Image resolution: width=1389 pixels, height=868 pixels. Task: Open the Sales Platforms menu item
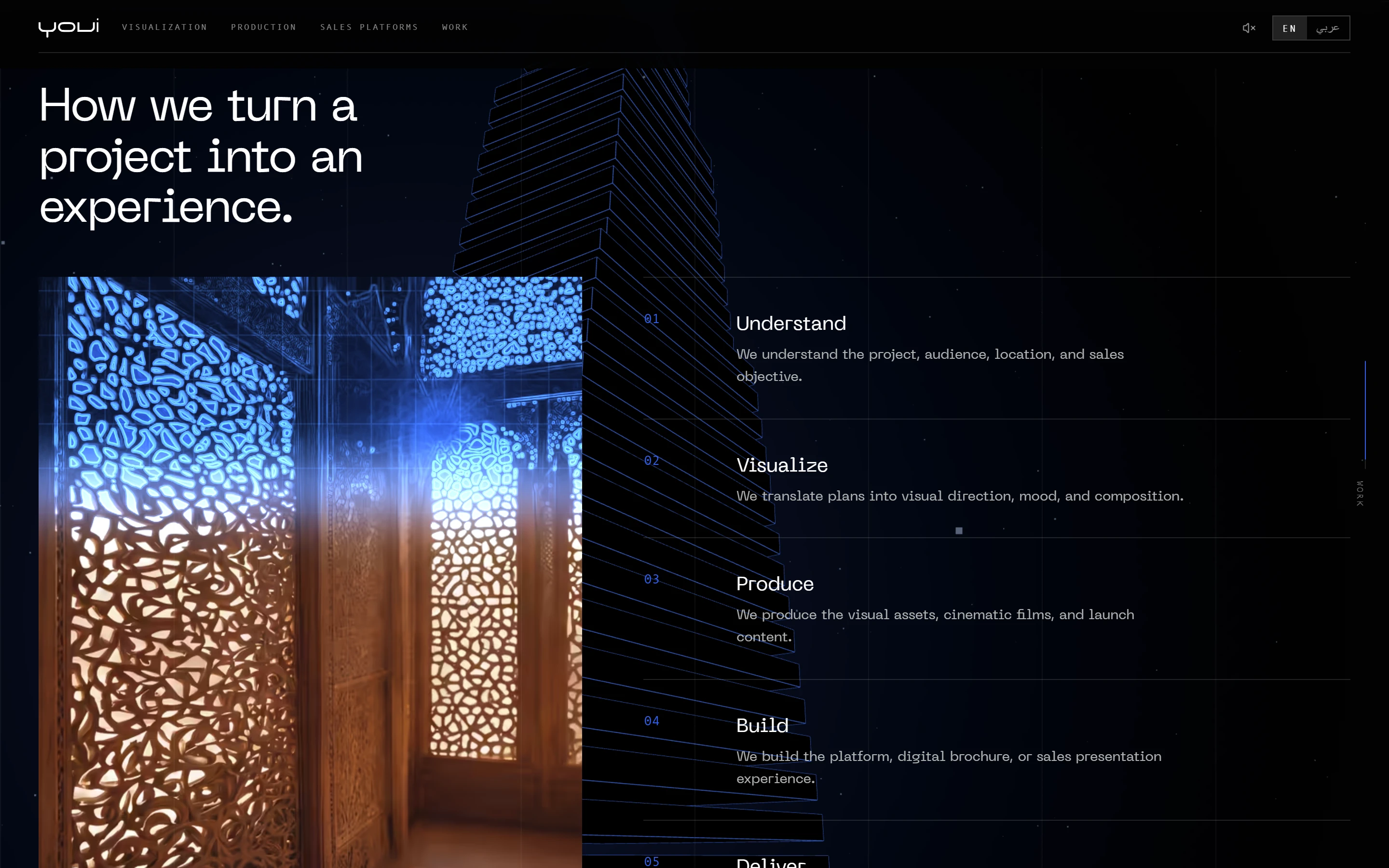pos(369,27)
